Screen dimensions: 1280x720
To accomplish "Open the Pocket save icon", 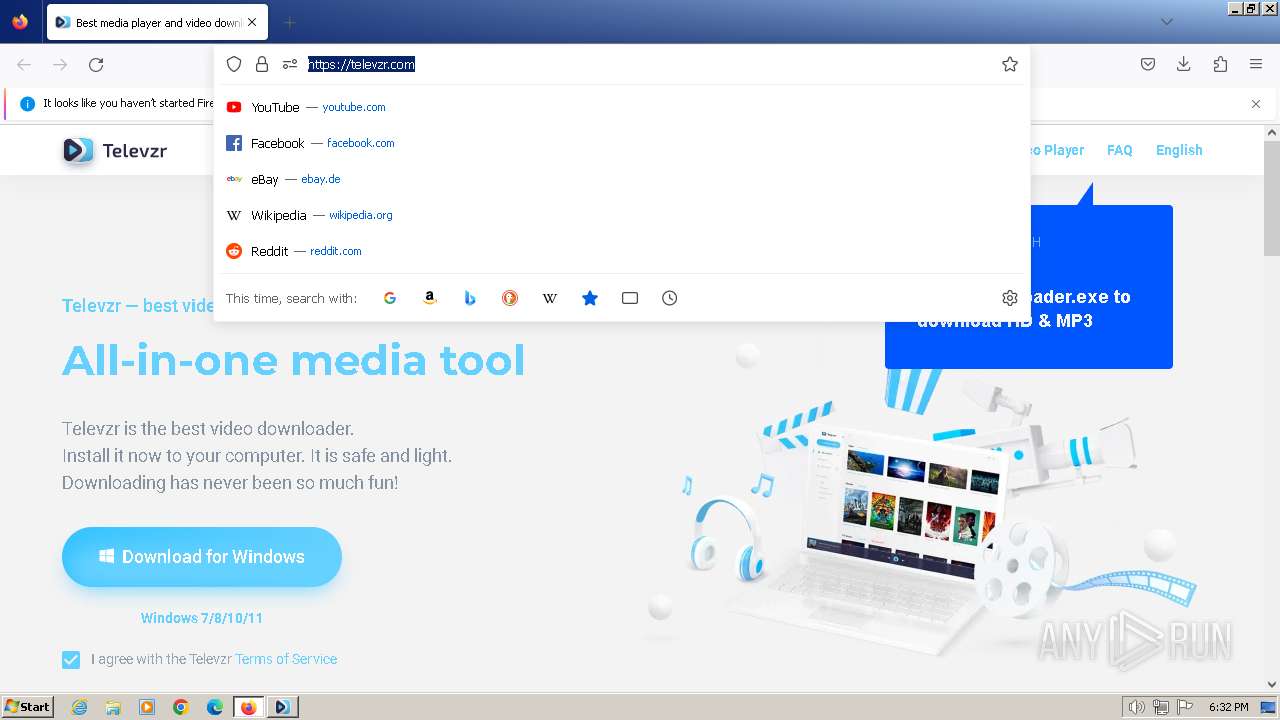I will coord(1148,64).
